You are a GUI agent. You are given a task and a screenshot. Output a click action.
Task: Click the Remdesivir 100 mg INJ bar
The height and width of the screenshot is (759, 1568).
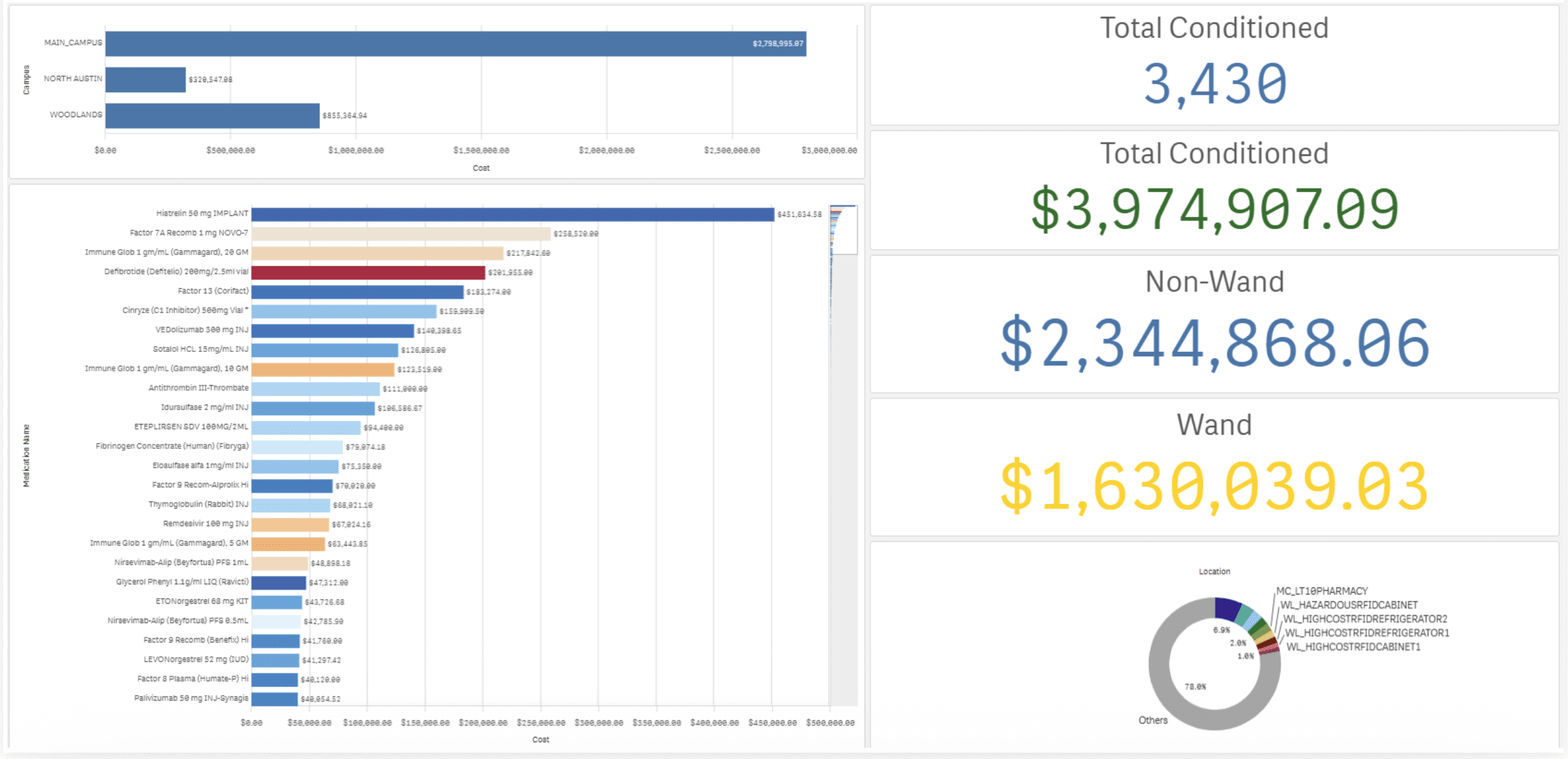(290, 525)
